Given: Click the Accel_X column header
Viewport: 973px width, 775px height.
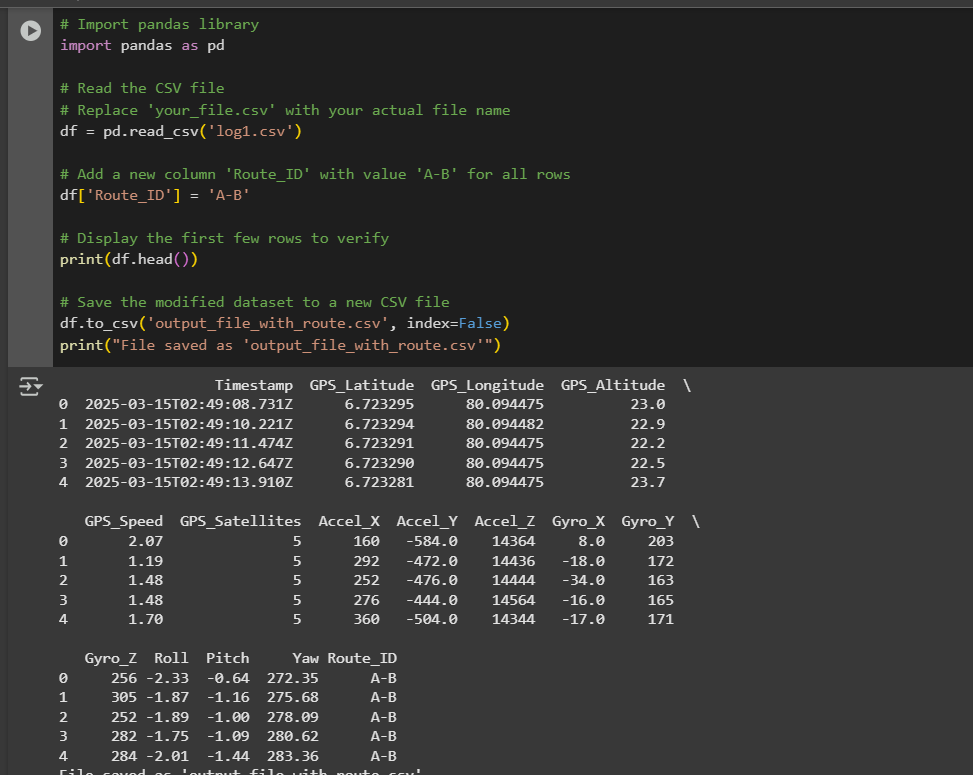Looking at the screenshot, I should [x=349, y=521].
